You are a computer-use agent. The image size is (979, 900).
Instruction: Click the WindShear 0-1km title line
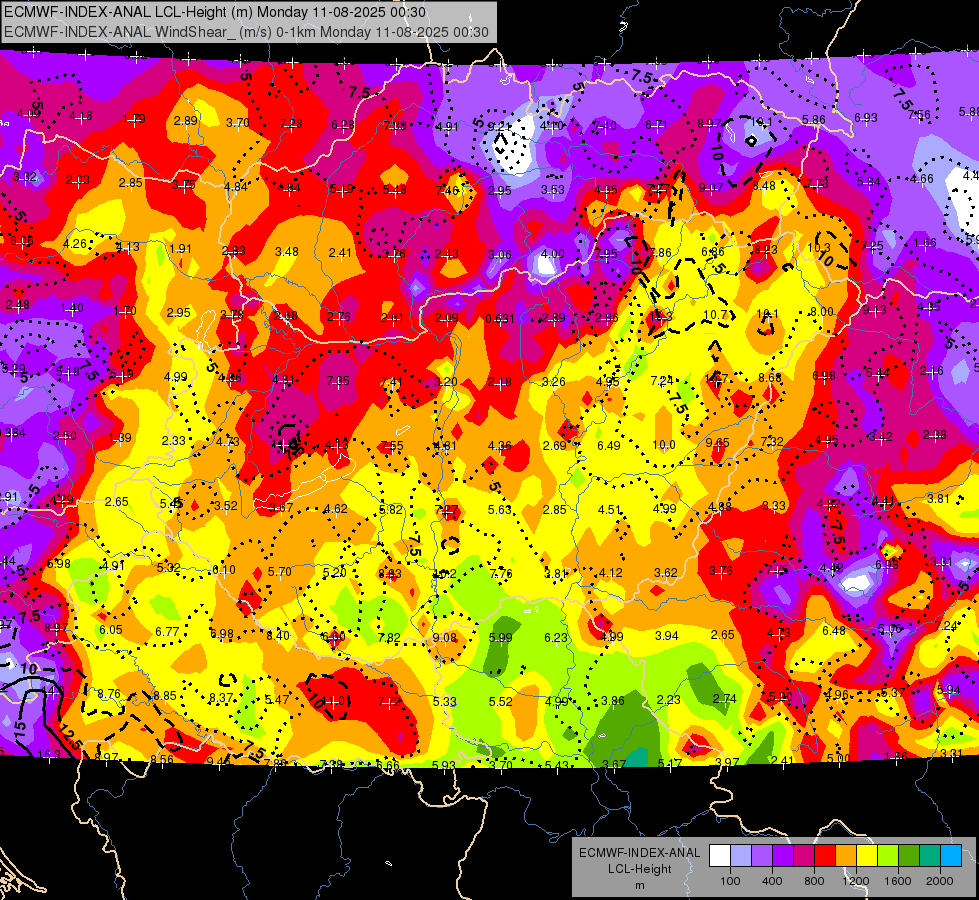[247, 32]
